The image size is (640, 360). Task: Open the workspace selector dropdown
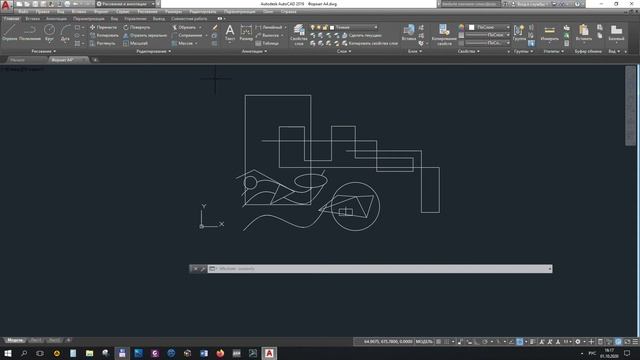coord(126,4)
